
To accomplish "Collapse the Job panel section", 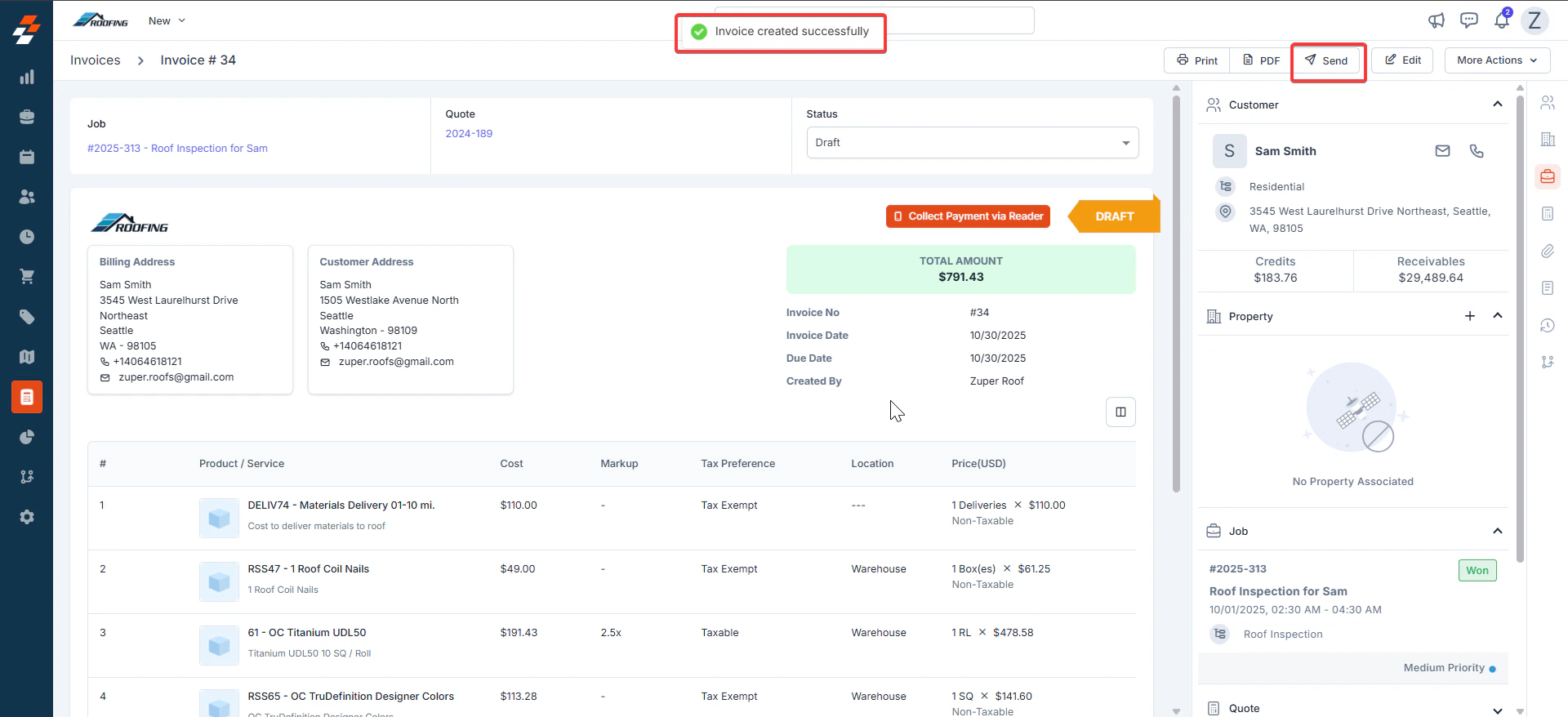I will (1498, 531).
